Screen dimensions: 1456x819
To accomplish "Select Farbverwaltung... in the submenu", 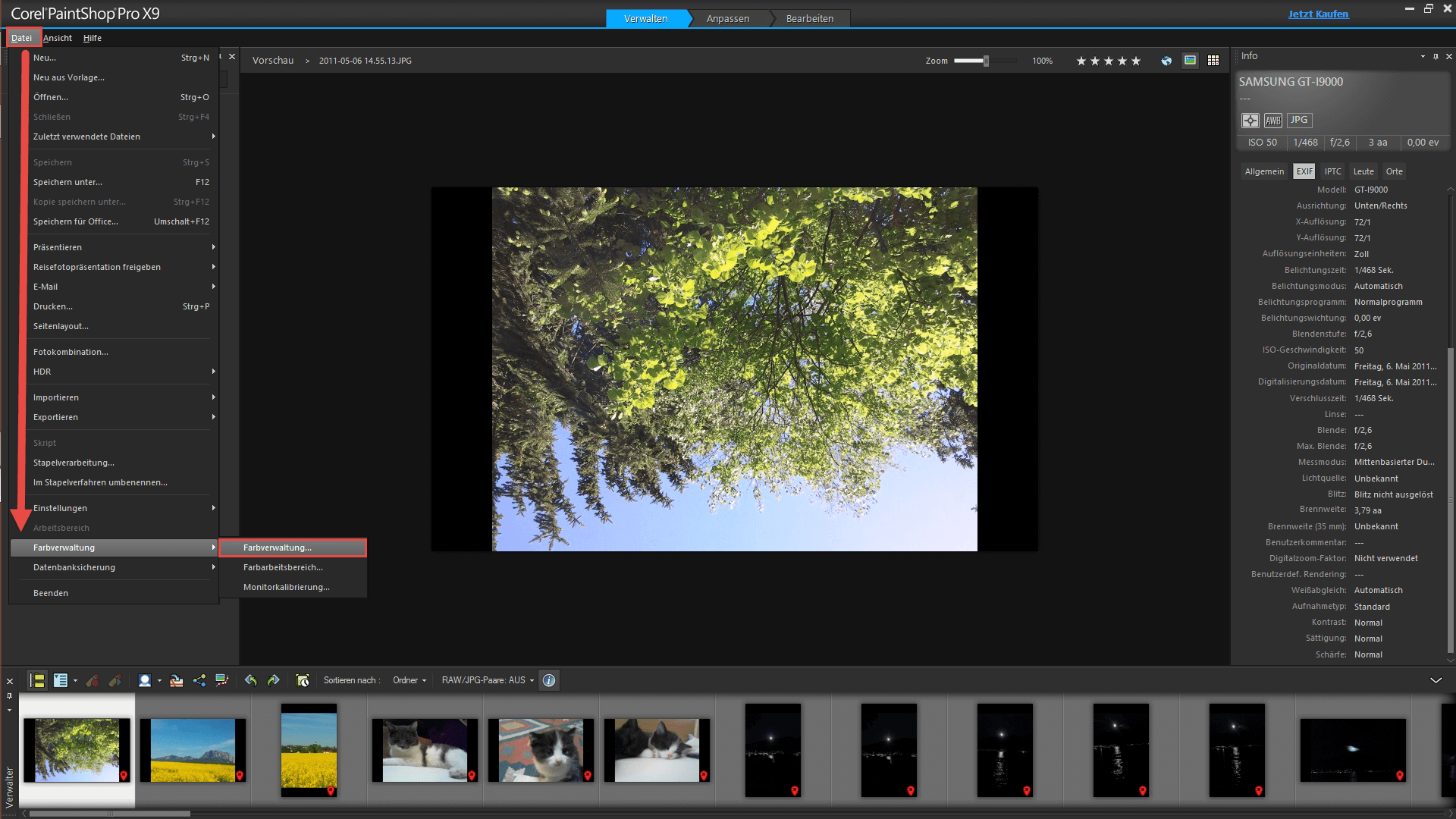I will (x=293, y=548).
